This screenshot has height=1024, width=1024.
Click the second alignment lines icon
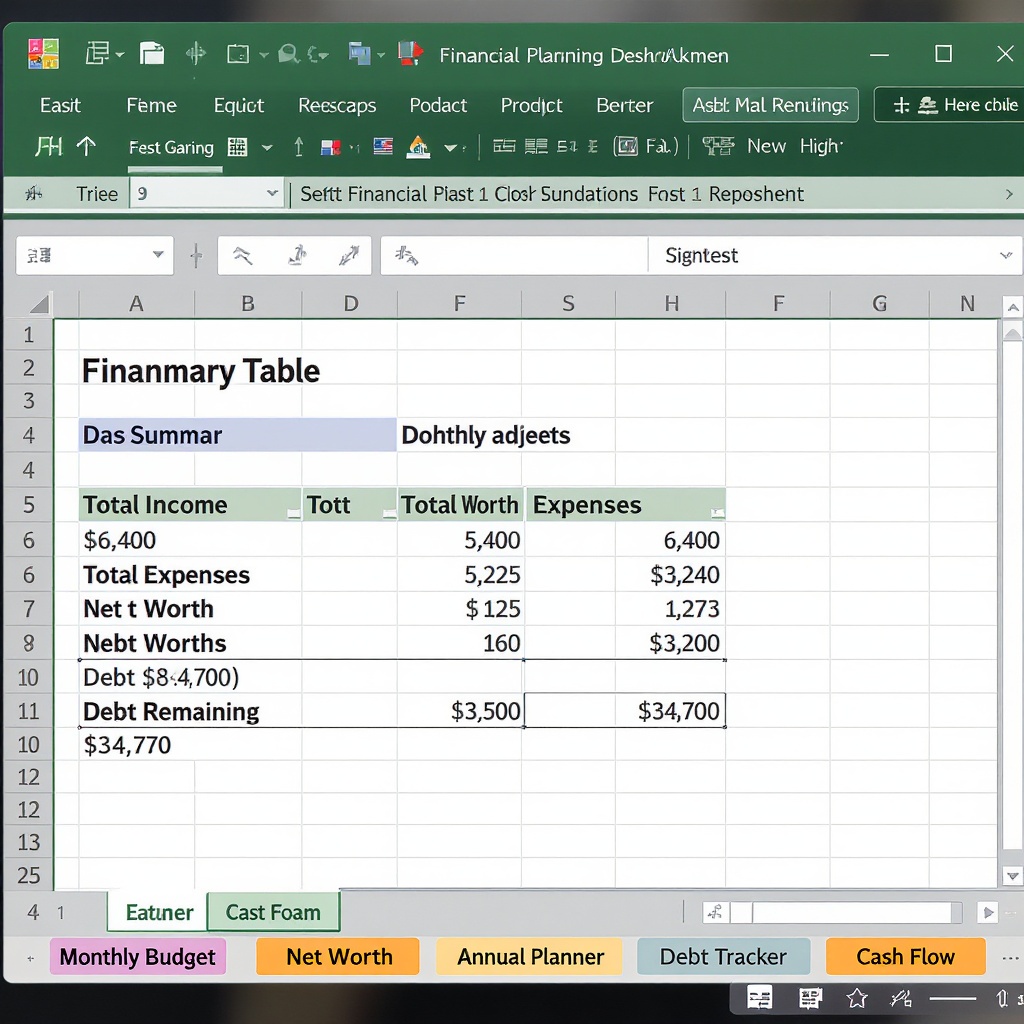(536, 146)
